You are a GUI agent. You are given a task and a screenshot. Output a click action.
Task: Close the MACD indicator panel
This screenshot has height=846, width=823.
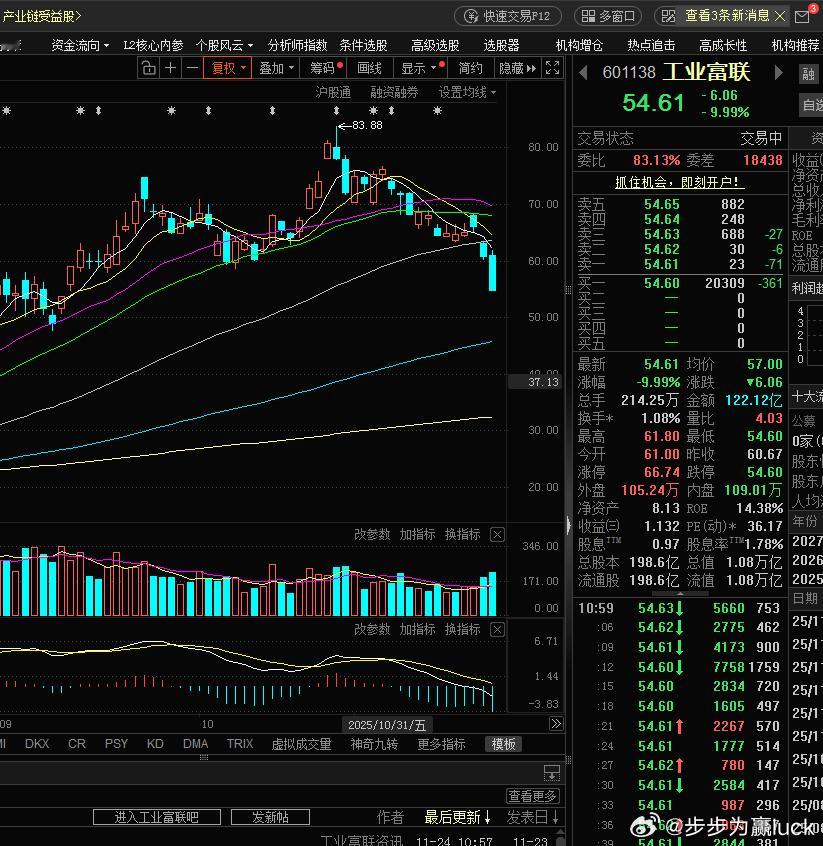click(498, 630)
